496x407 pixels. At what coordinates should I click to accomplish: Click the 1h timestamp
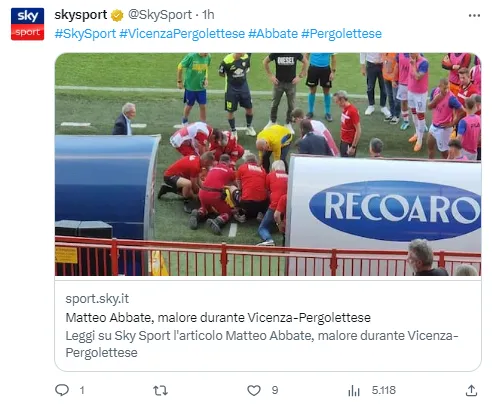208,15
